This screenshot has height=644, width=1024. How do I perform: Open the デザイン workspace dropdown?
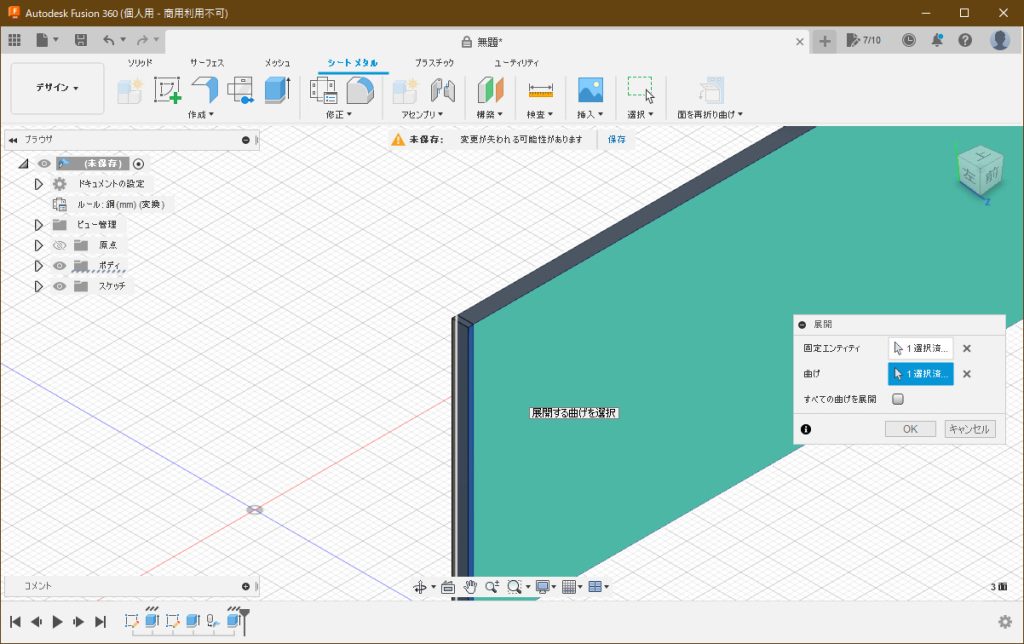point(57,88)
